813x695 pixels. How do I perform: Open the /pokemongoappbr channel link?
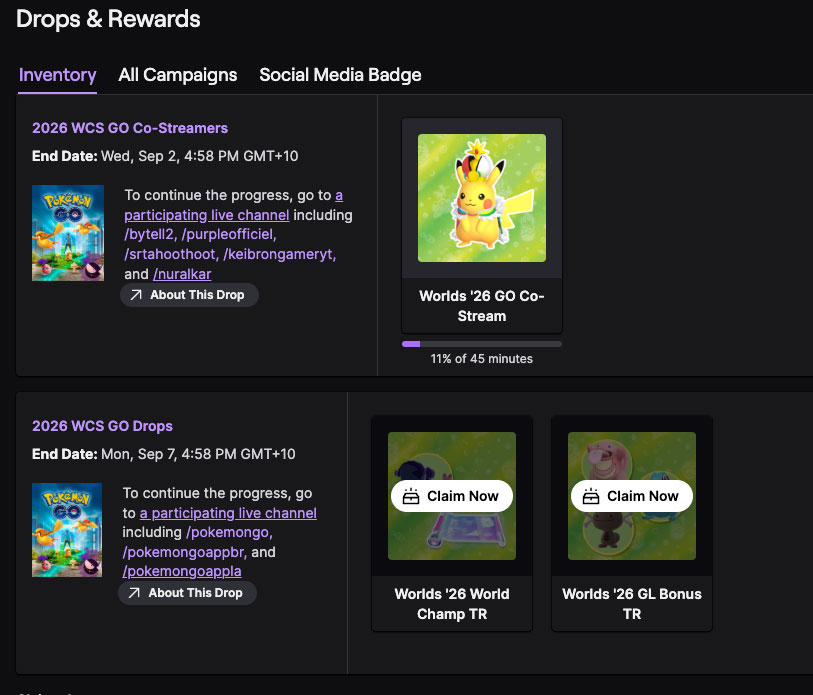point(185,552)
